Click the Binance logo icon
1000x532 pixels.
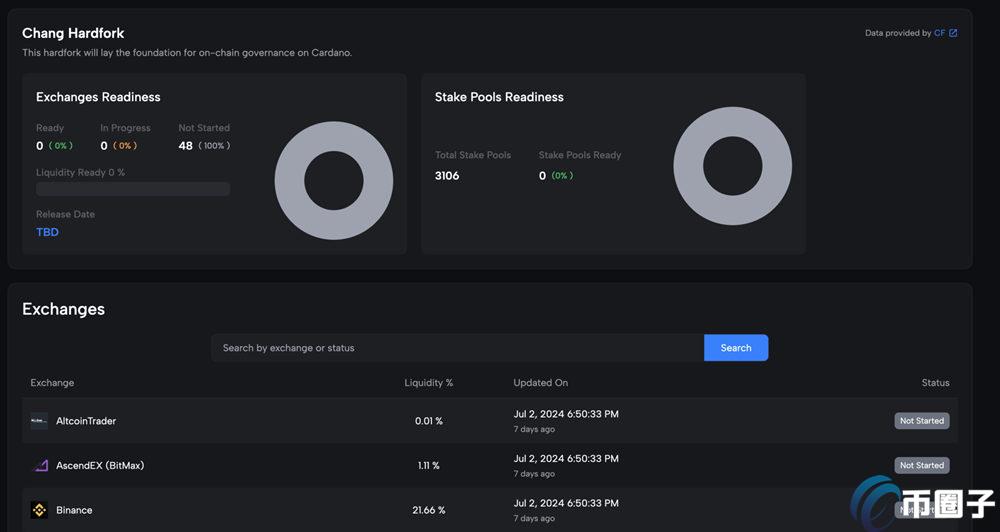pos(39,510)
